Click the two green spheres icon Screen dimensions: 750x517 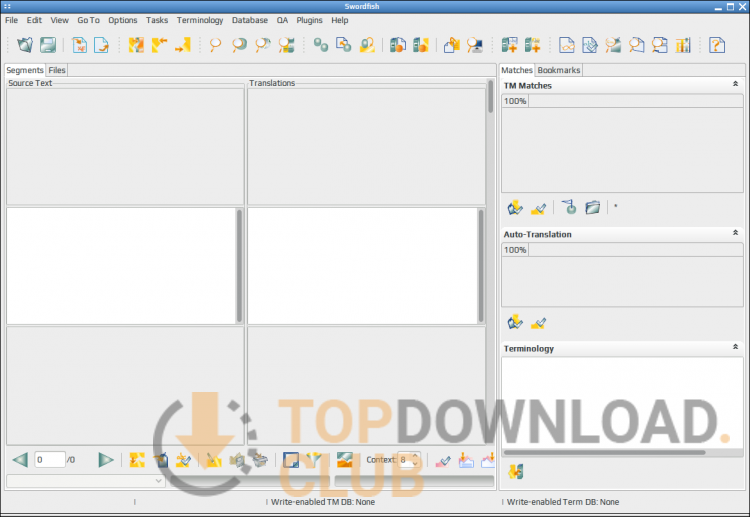320,45
